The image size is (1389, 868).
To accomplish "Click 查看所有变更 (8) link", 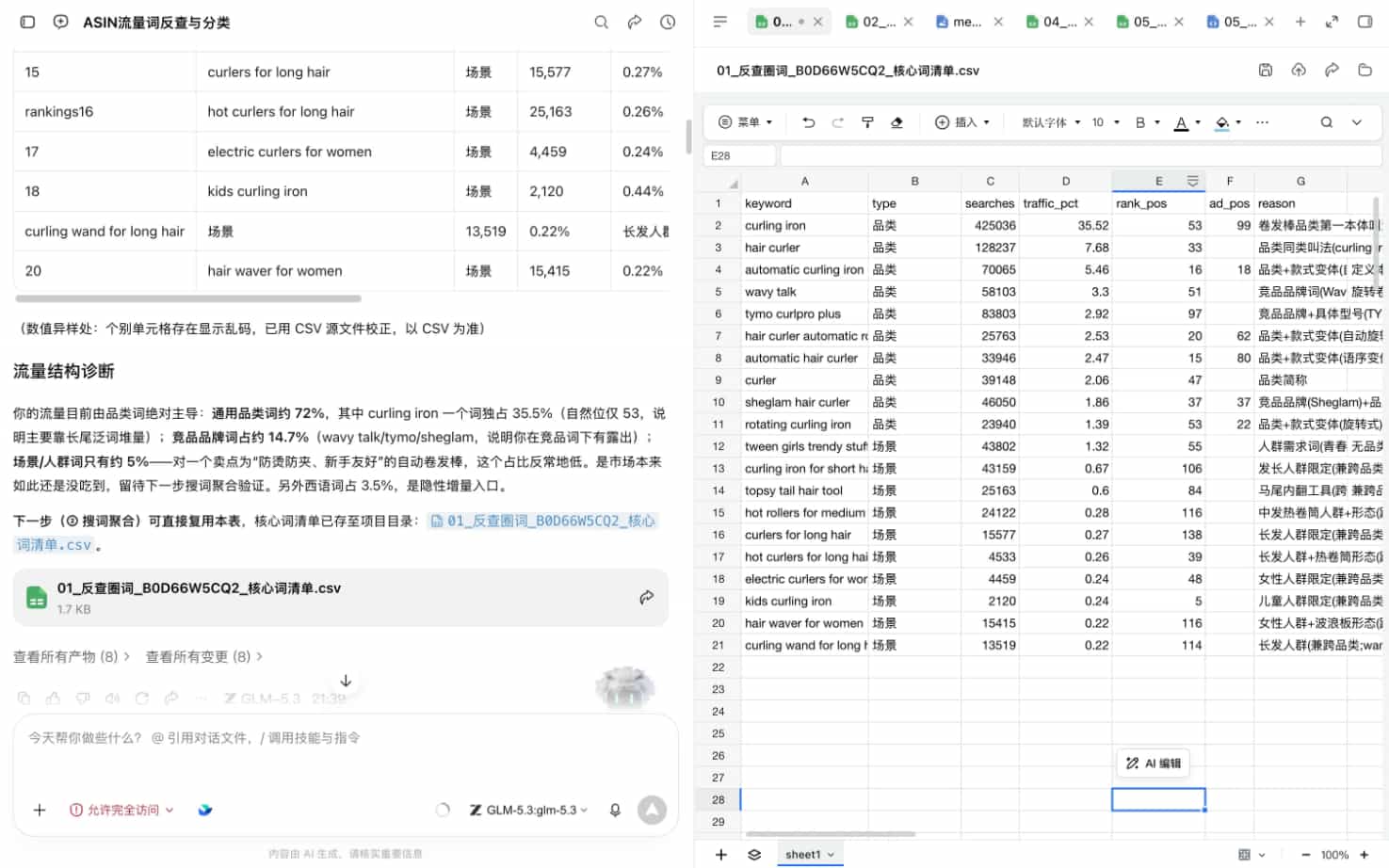I will [204, 656].
